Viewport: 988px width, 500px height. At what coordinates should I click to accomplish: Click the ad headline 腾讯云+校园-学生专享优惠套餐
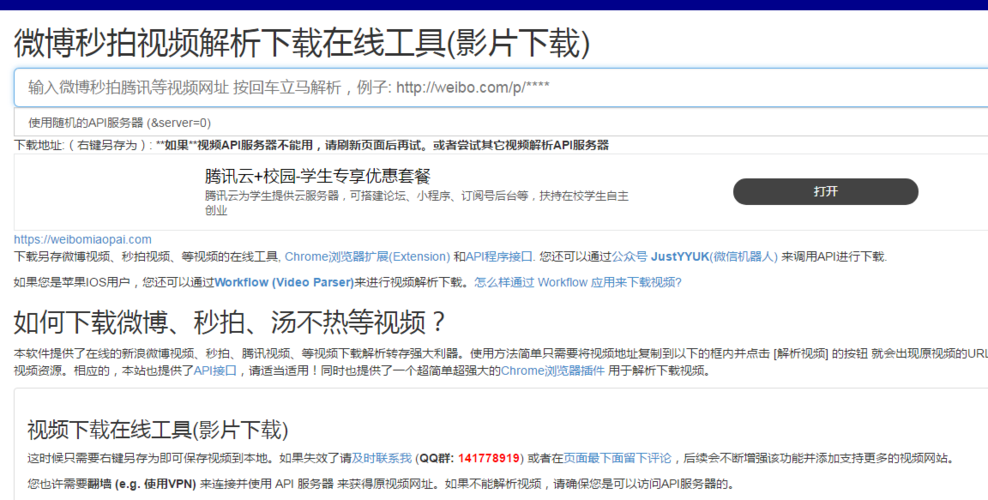tap(318, 176)
